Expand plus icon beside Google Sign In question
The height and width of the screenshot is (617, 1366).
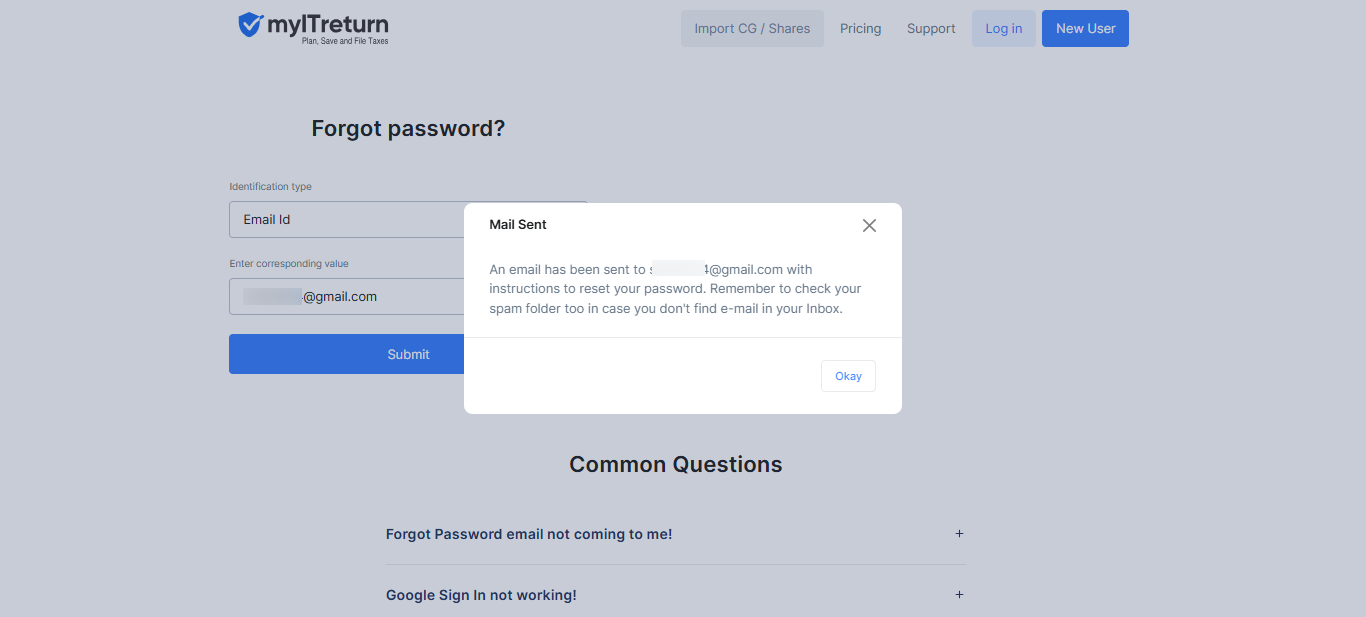959,595
